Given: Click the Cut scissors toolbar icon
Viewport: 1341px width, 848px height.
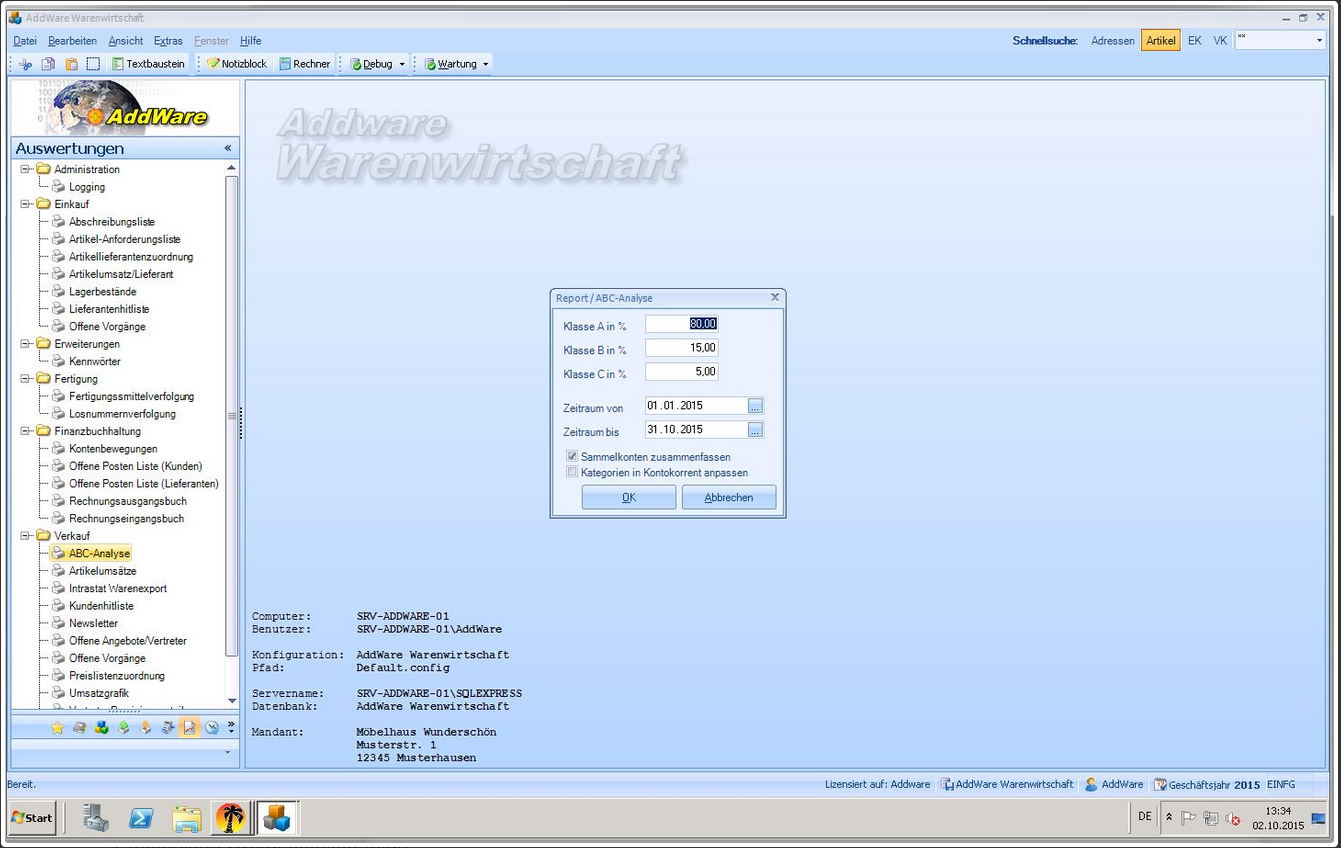Looking at the screenshot, I should coord(26,64).
